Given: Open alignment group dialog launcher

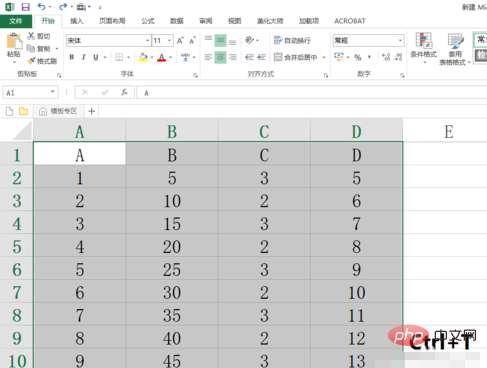Looking at the screenshot, I should [x=326, y=76].
